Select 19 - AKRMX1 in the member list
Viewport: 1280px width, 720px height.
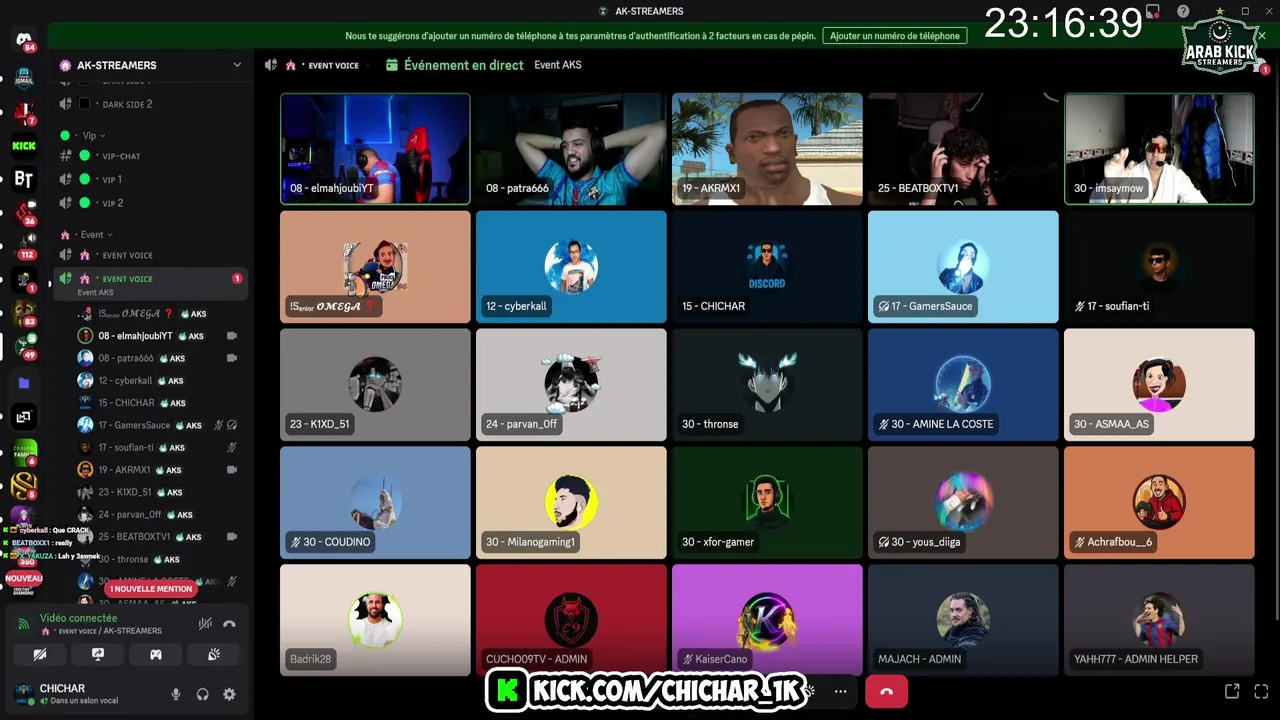click(x=158, y=470)
